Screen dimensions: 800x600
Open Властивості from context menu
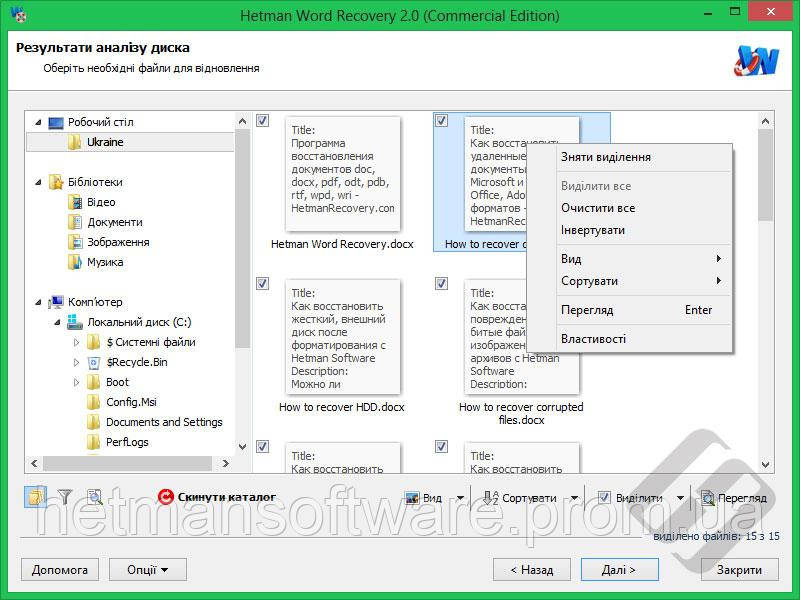coord(630,339)
